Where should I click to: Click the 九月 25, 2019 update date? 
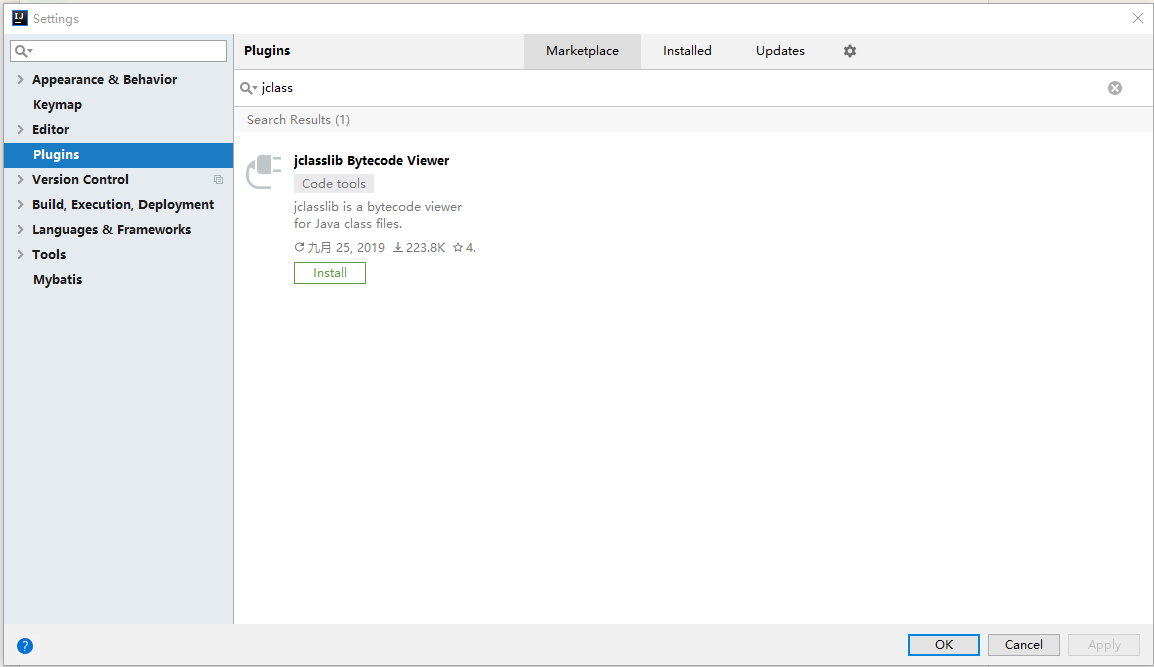tap(339, 248)
